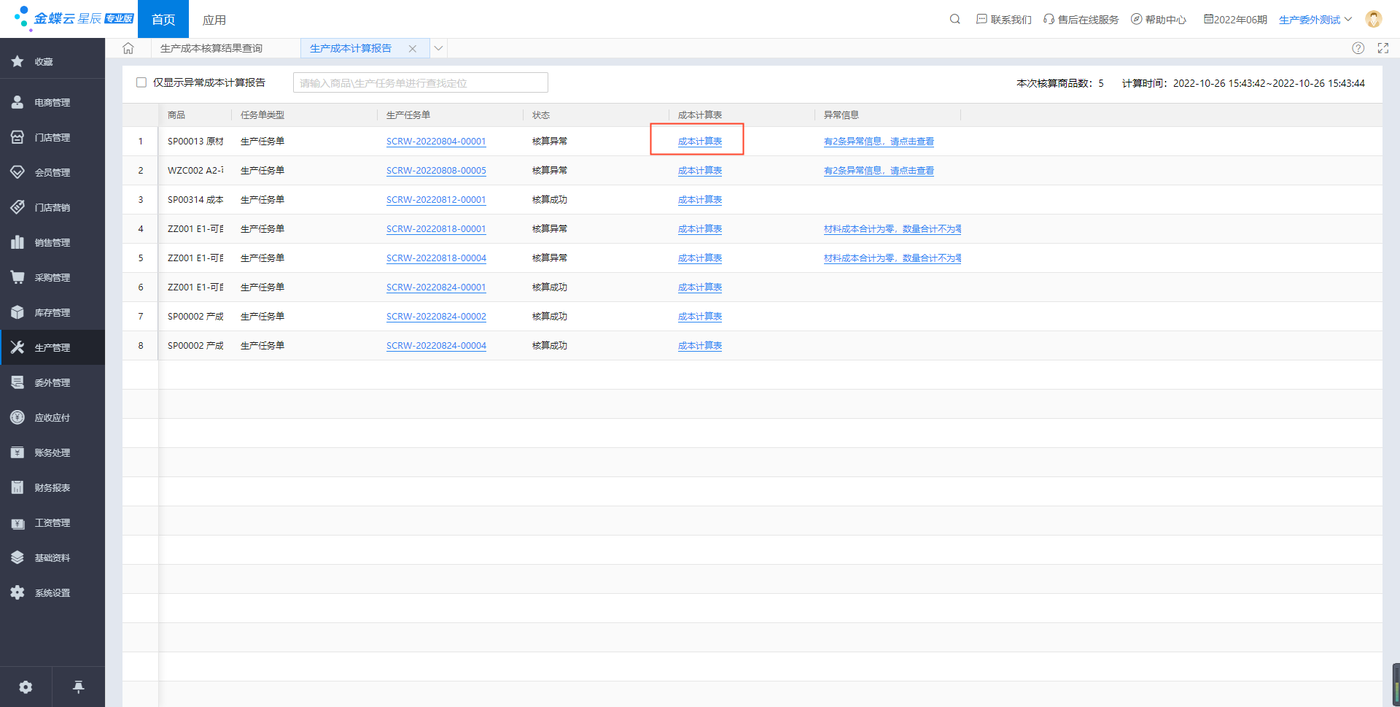The width and height of the screenshot is (1400, 707).
Task: Open 电商管理 in the sidebar
Action: pos(52,102)
